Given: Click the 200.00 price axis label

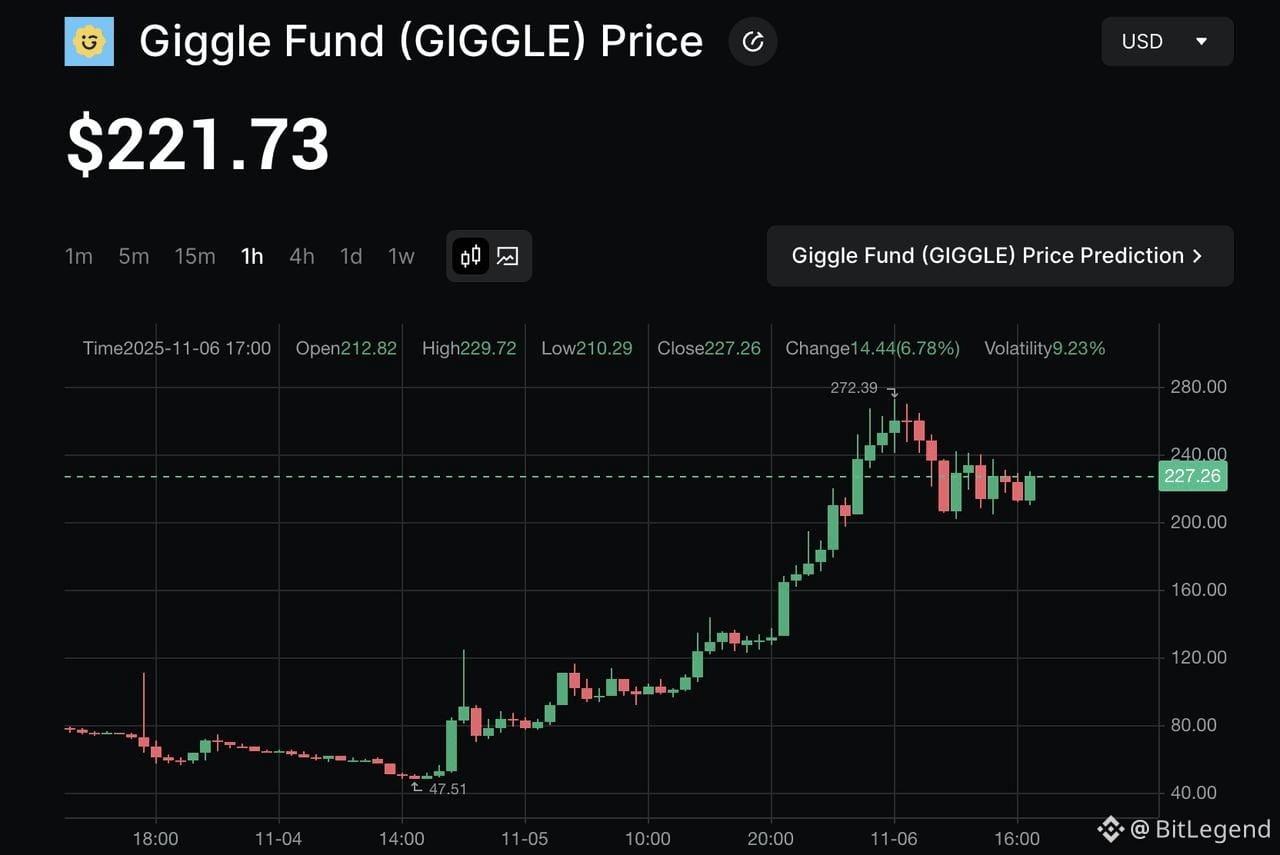Looking at the screenshot, I should (1199, 522).
